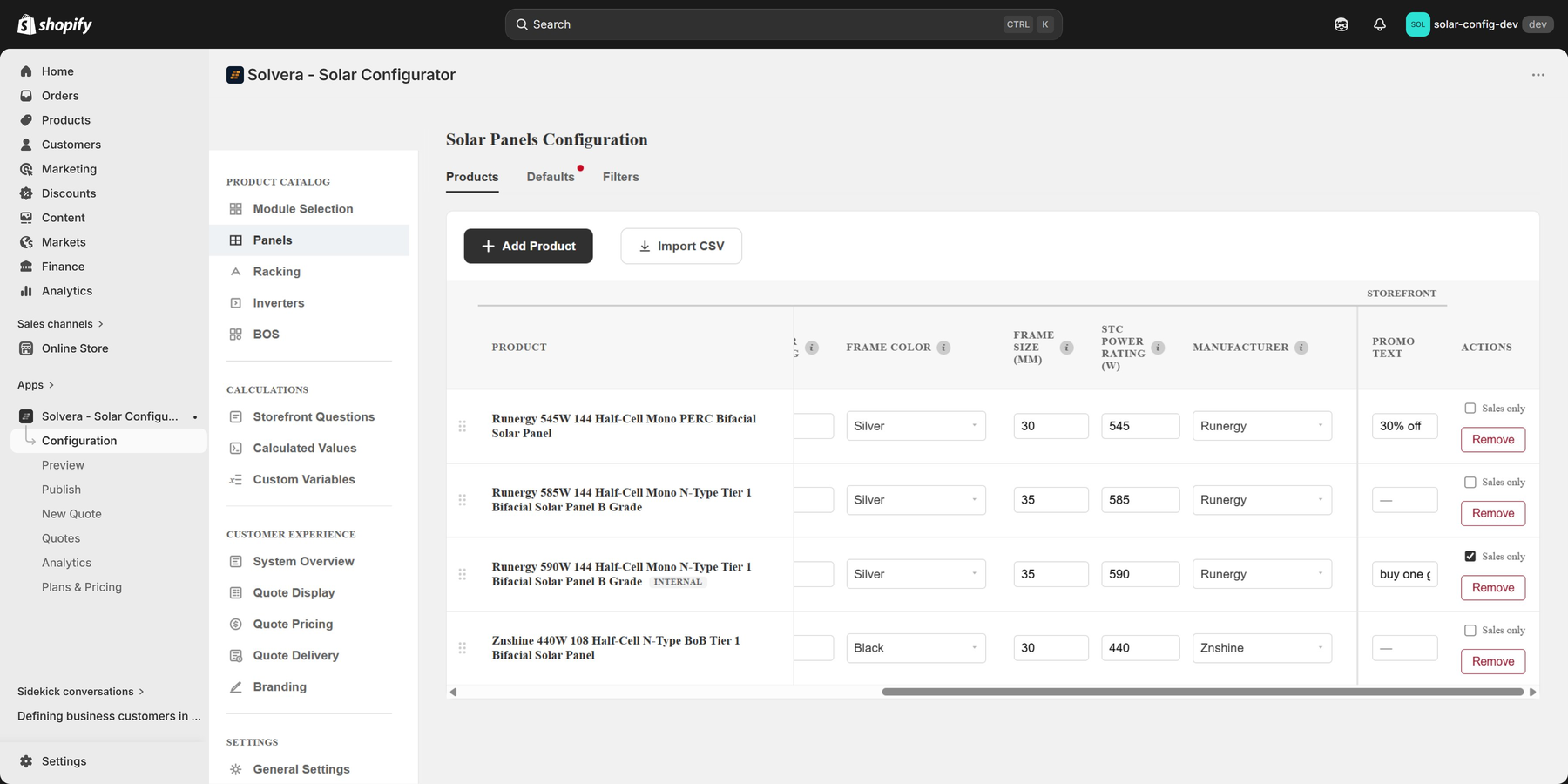The height and width of the screenshot is (784, 1568).
Task: Open the Znshine Manufacturer dropdown
Action: [1261, 648]
